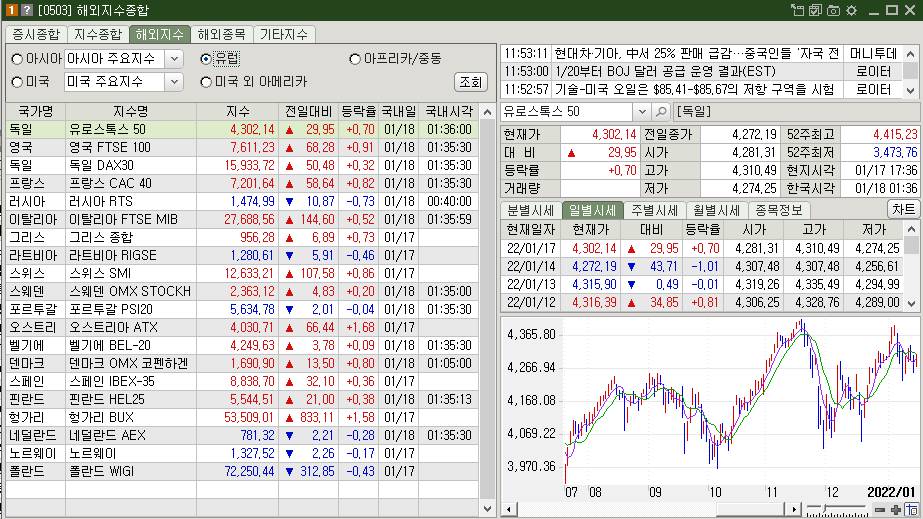Switch to the 해외종목 tab
The image size is (923, 519).
click(221, 34)
